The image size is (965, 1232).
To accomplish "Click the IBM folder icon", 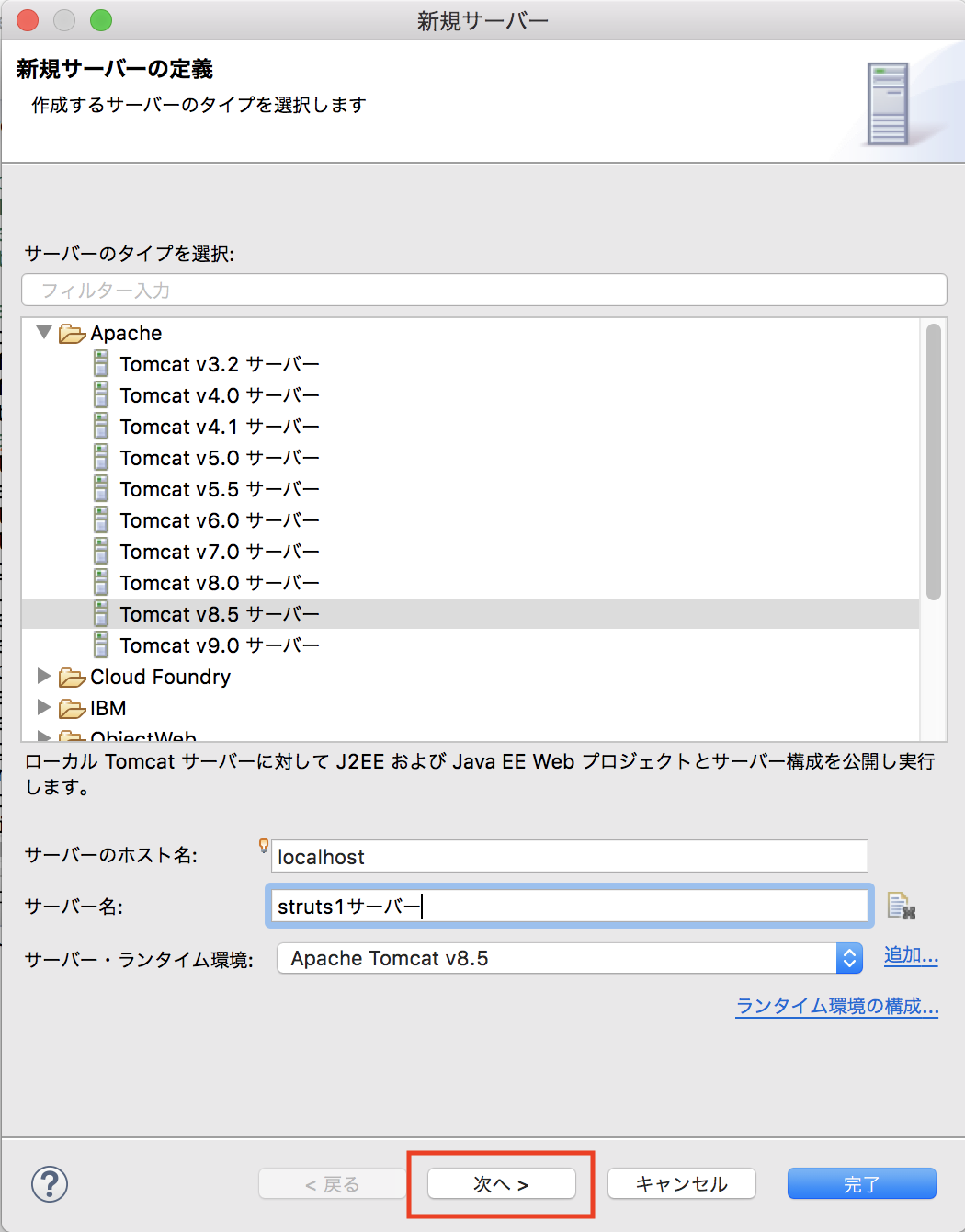I will pos(72,709).
